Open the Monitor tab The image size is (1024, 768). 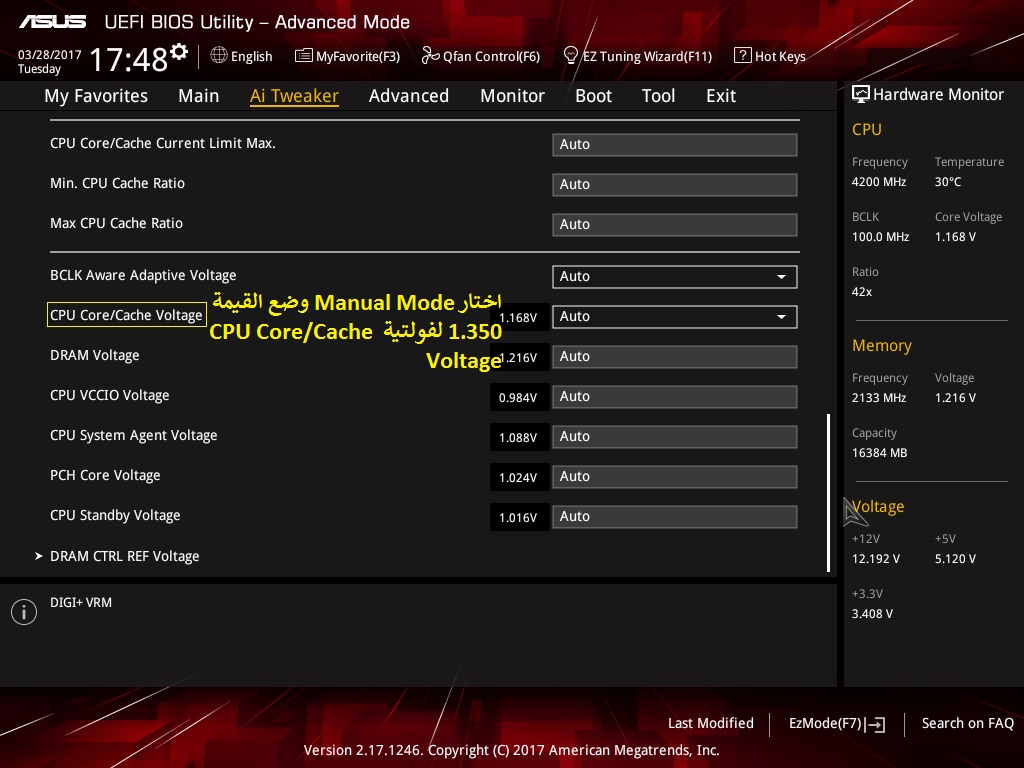point(513,96)
